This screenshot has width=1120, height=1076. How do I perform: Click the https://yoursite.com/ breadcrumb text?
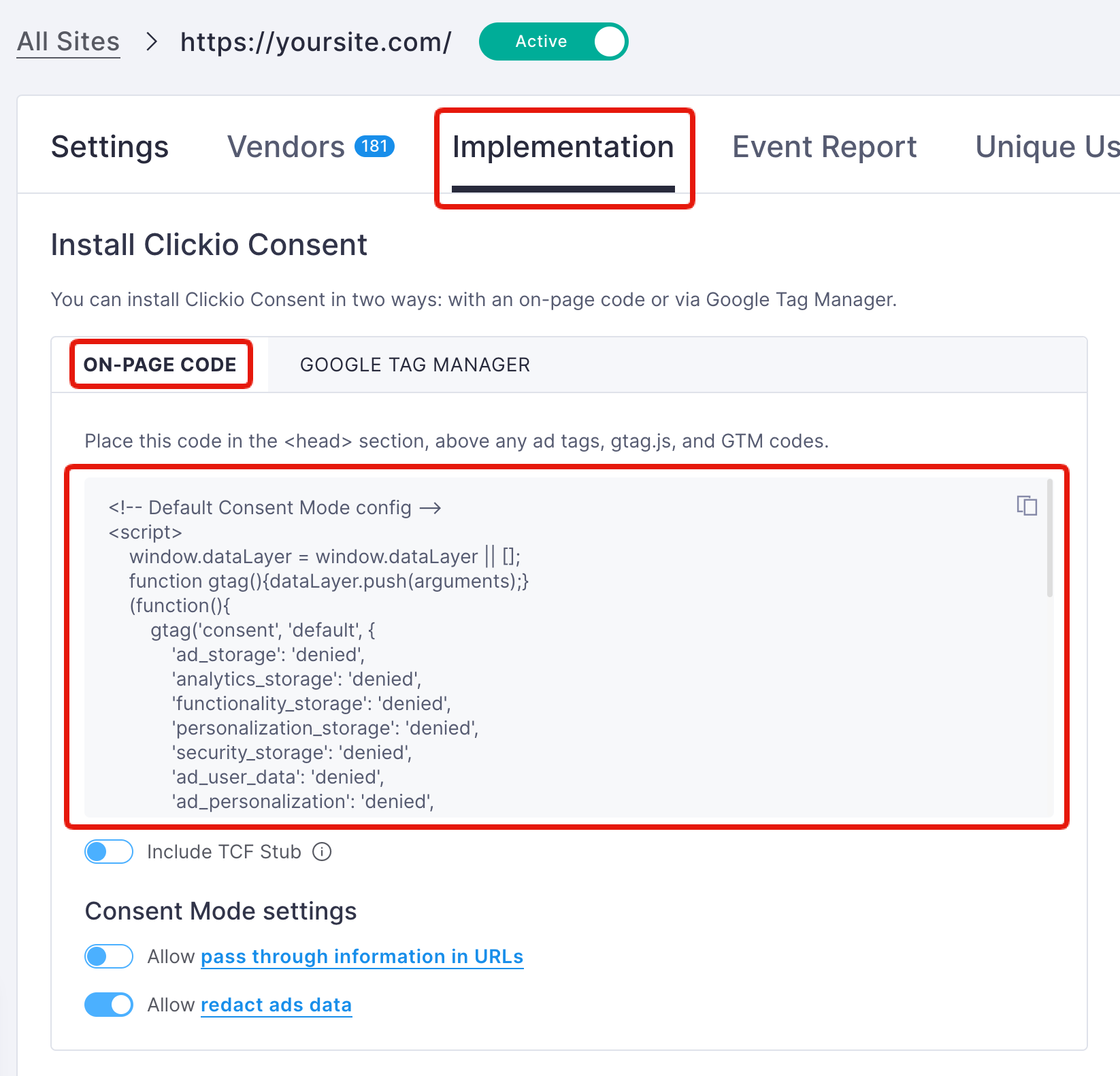[x=316, y=42]
